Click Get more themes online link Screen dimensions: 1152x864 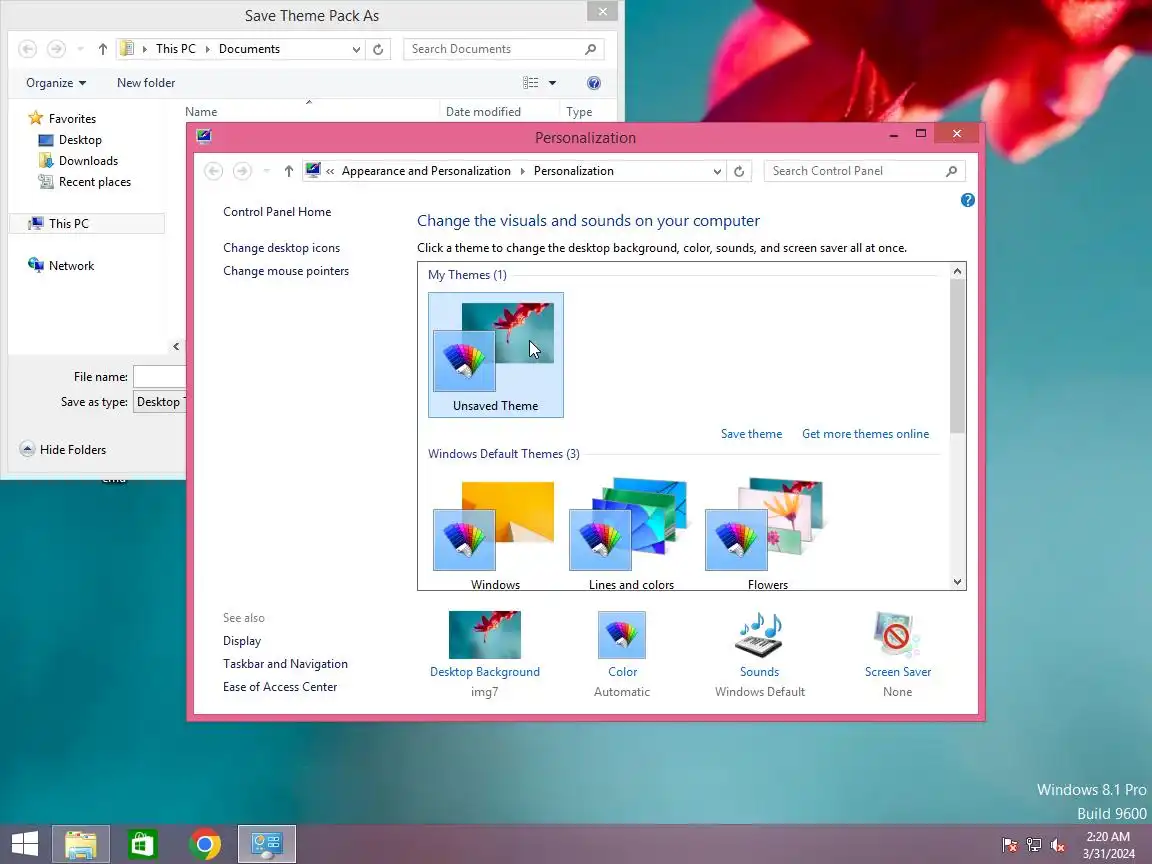865,434
